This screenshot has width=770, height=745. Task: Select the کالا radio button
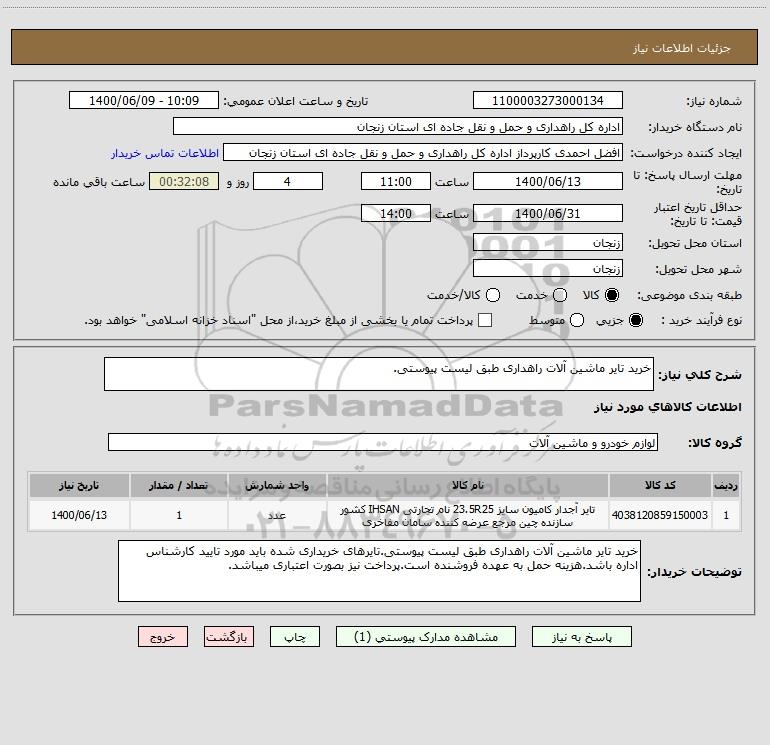click(612, 295)
